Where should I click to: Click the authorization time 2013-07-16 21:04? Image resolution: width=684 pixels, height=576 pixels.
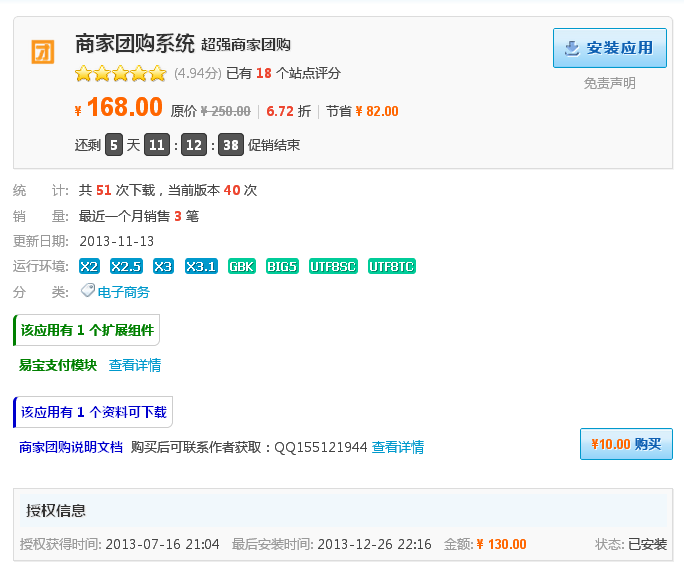(163, 544)
